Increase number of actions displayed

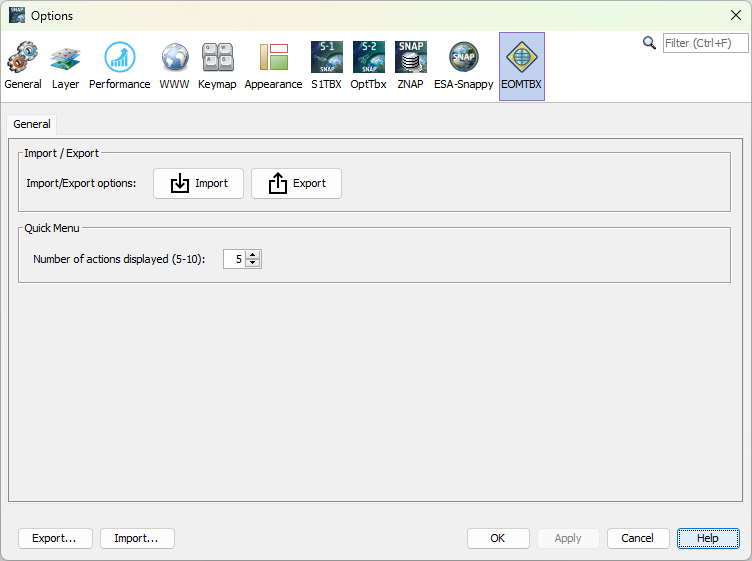click(x=253, y=255)
